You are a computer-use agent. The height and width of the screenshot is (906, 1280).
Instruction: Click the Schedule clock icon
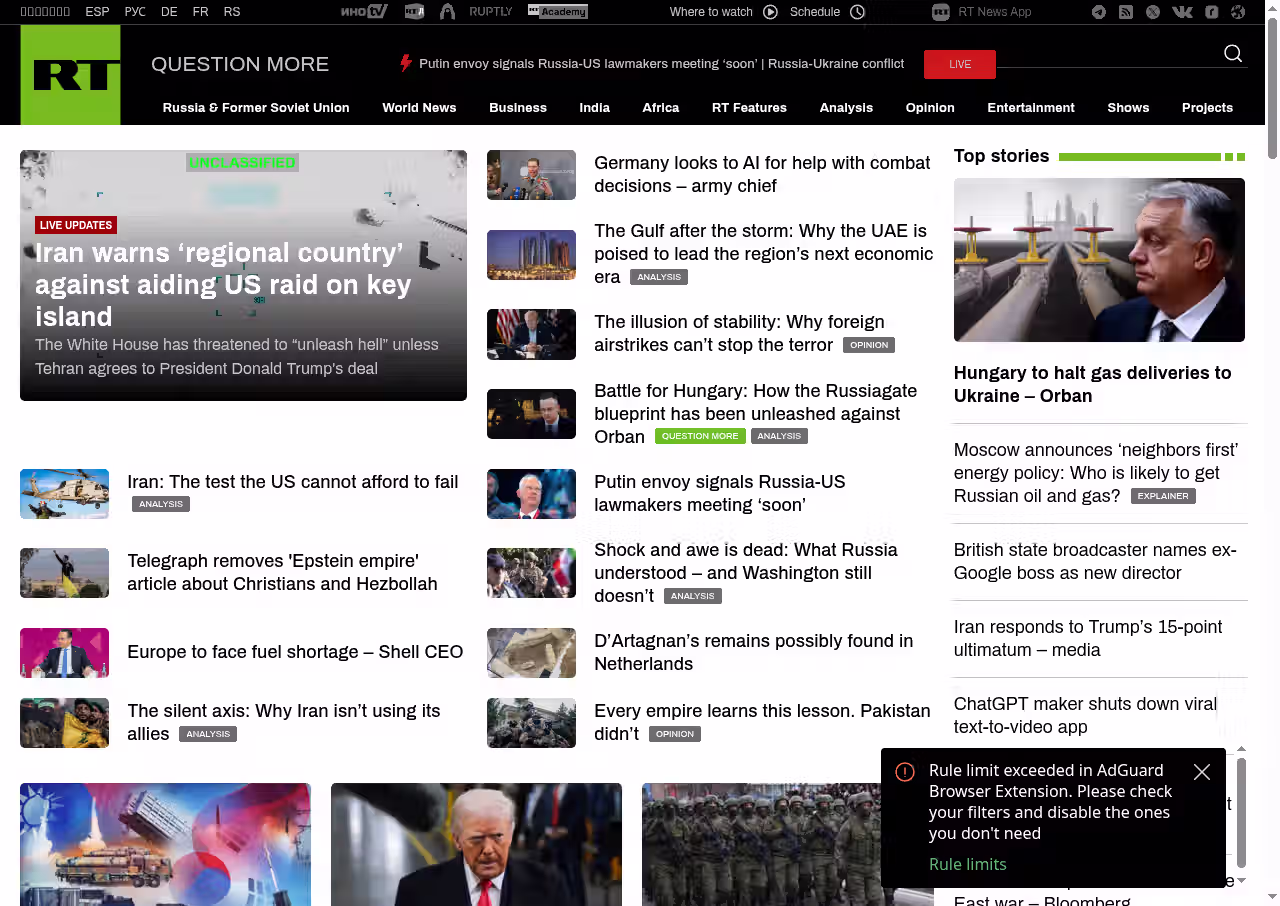point(857,12)
